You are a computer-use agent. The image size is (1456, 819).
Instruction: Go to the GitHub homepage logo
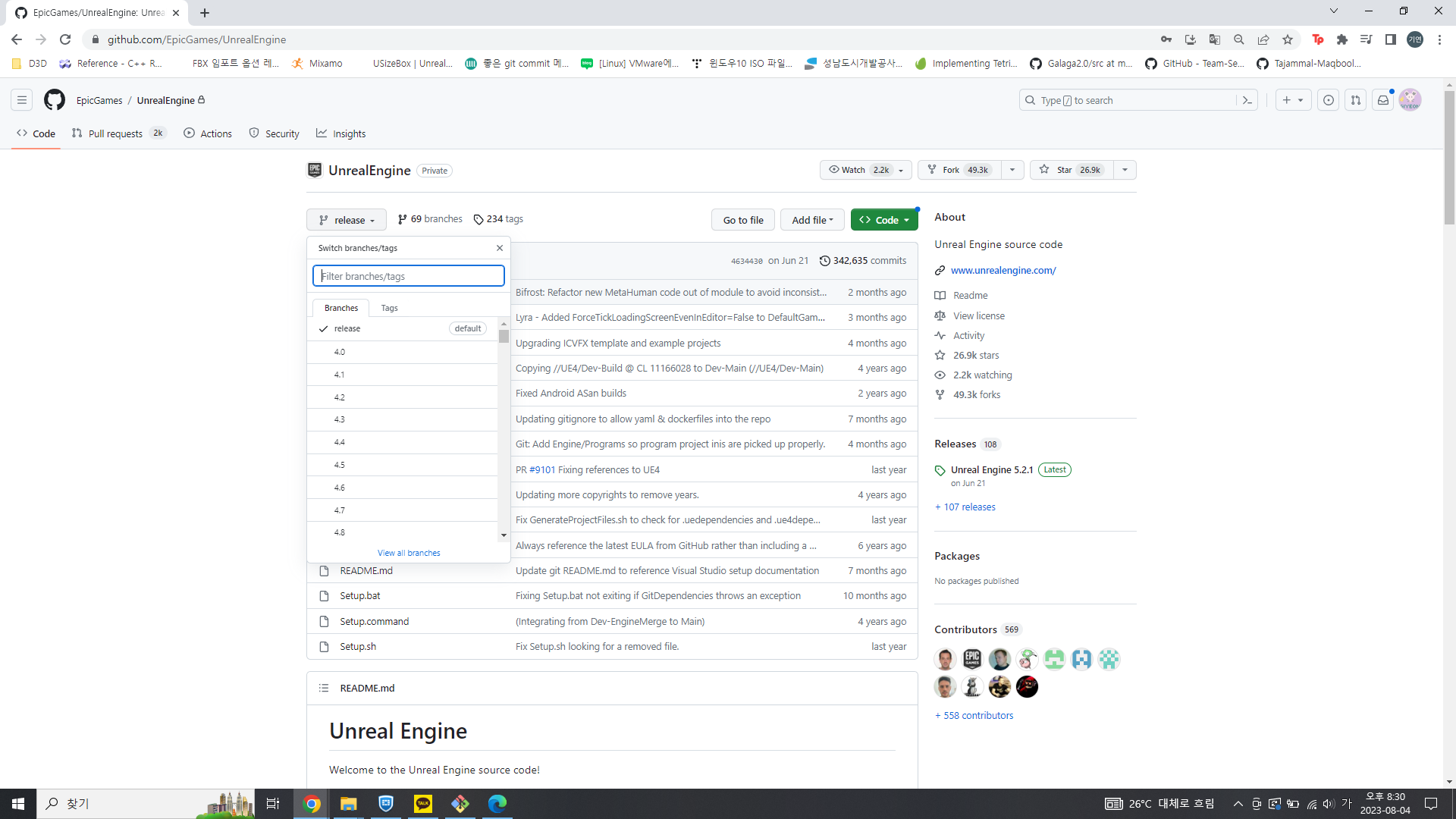[55, 100]
